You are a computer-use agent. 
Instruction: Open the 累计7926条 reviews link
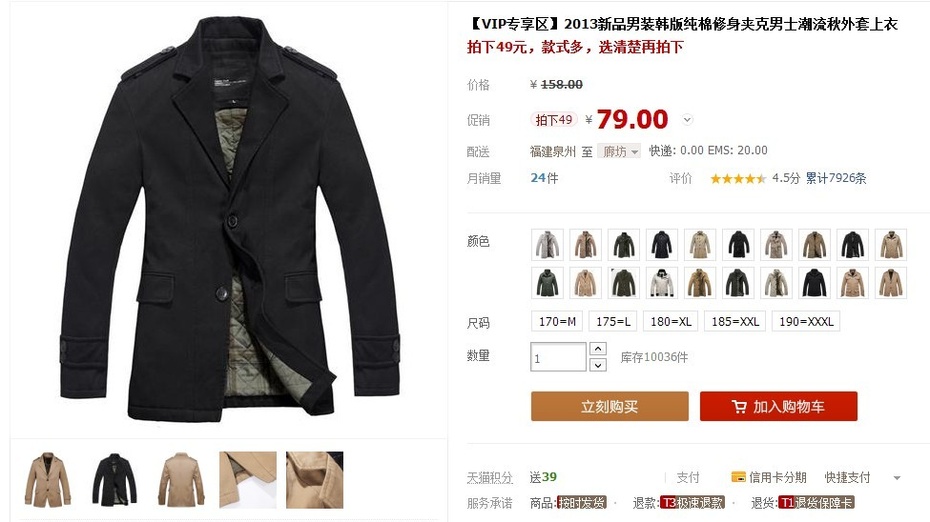(836, 179)
